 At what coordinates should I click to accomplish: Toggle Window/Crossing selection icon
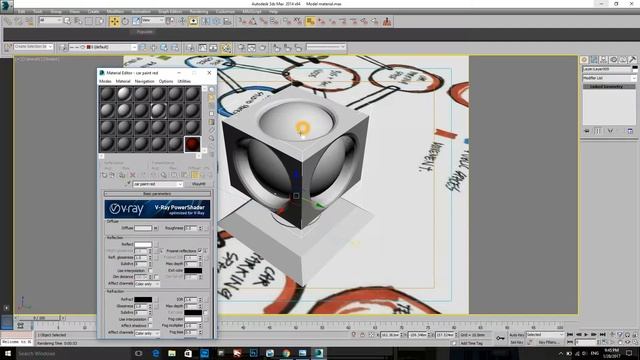click(100, 21)
